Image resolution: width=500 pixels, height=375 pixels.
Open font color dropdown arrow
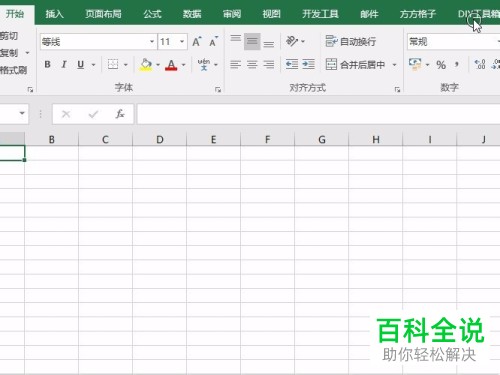183,65
